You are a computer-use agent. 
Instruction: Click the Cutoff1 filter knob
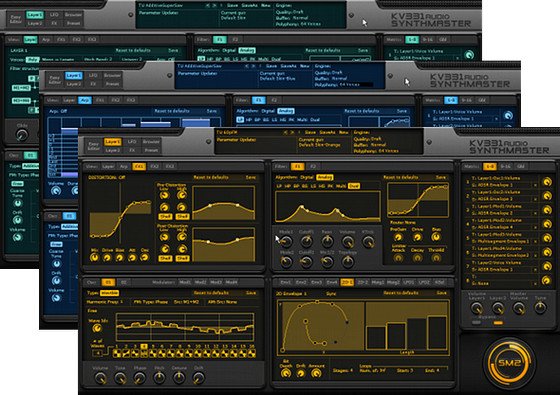pyautogui.click(x=306, y=242)
